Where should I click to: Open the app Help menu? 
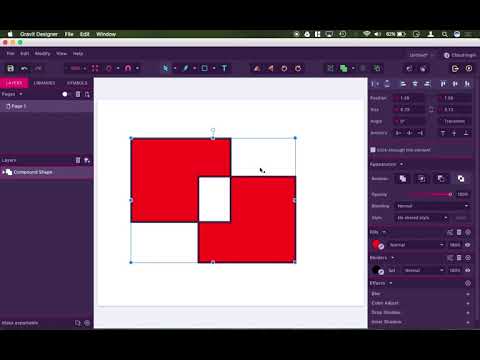coord(78,53)
